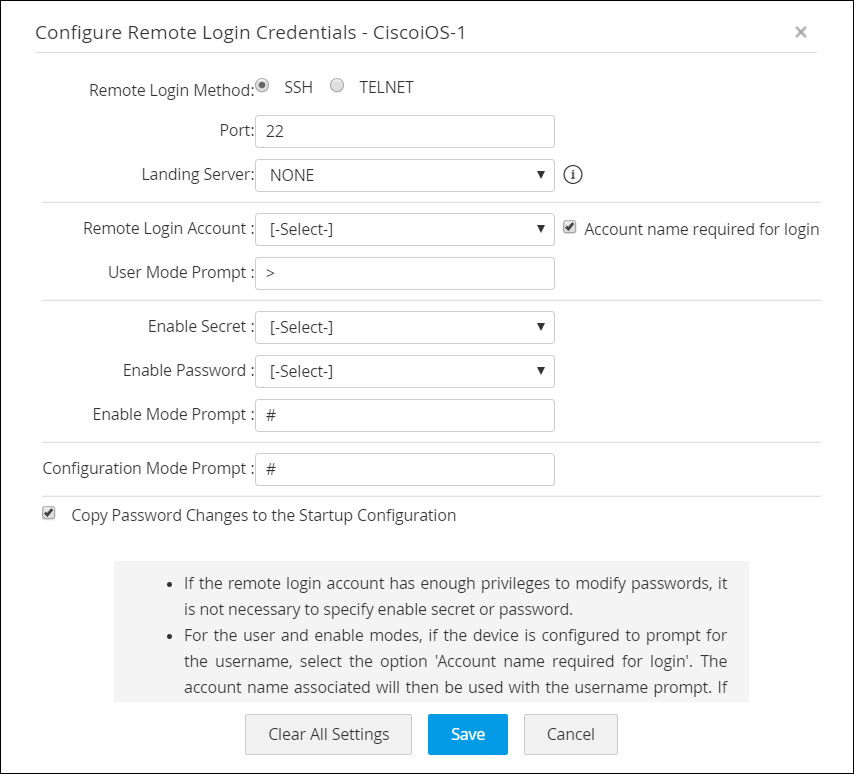Click the SSH label text

tap(298, 87)
